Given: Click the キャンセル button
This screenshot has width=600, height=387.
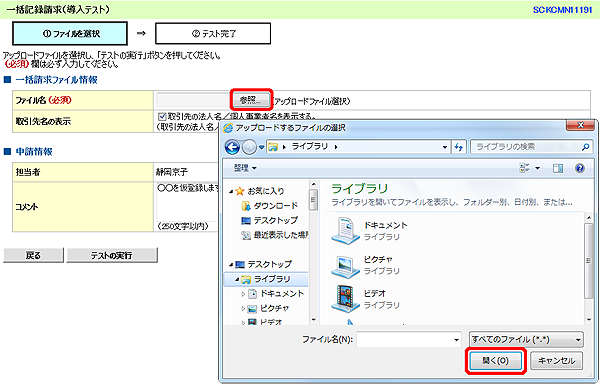Looking at the screenshot, I should (x=556, y=361).
